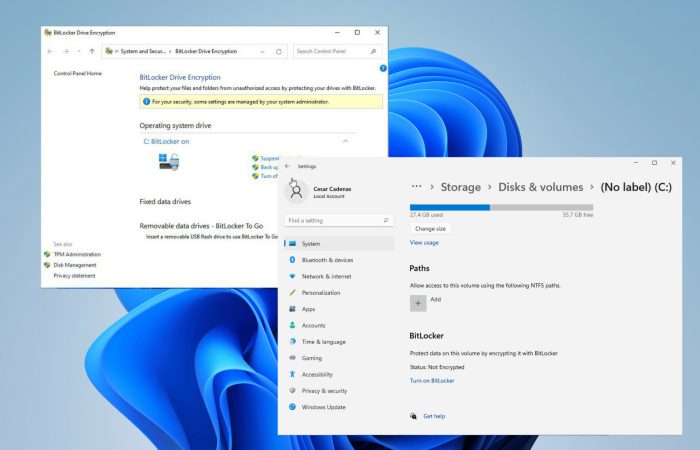Screen dimensions: 700x450
Task: Click 'Status: Not Encrypted' text
Action: click(x=437, y=367)
